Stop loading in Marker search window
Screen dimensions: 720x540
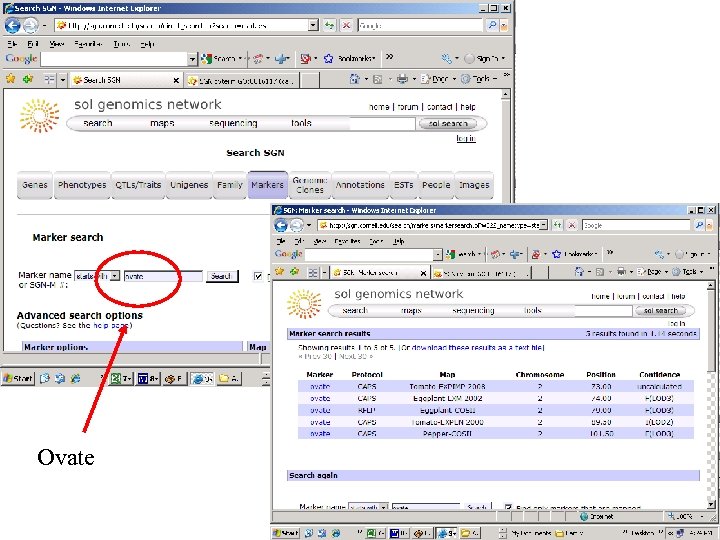click(572, 225)
